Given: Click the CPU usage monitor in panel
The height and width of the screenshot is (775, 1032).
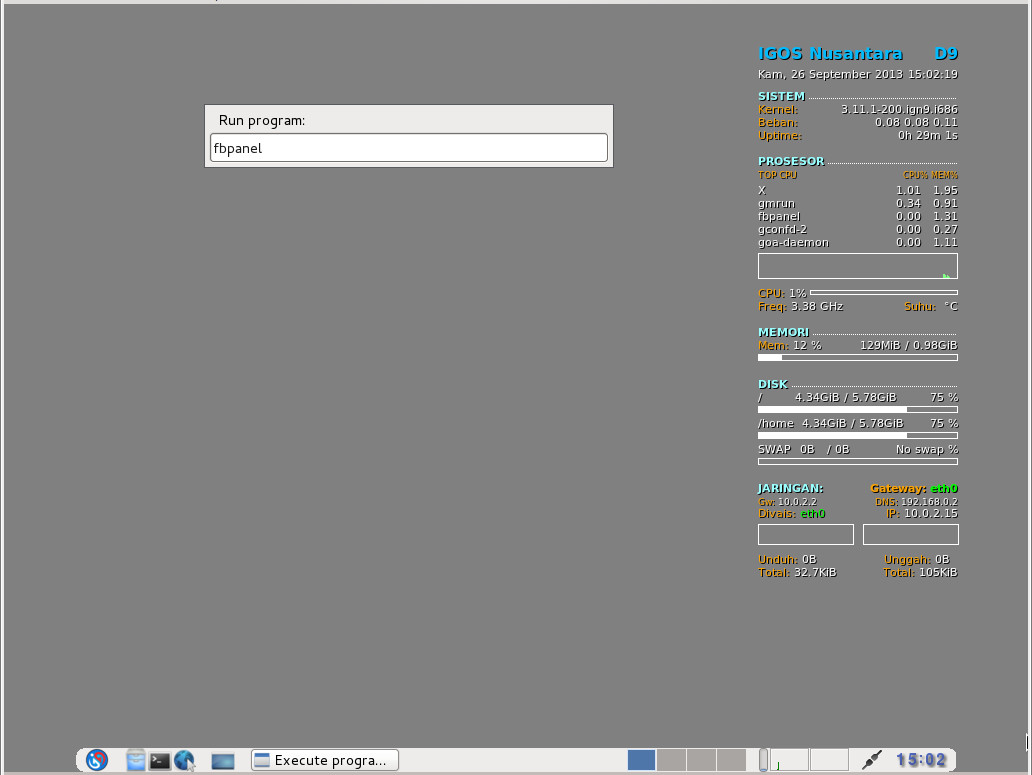Looking at the screenshot, I should tap(789, 760).
